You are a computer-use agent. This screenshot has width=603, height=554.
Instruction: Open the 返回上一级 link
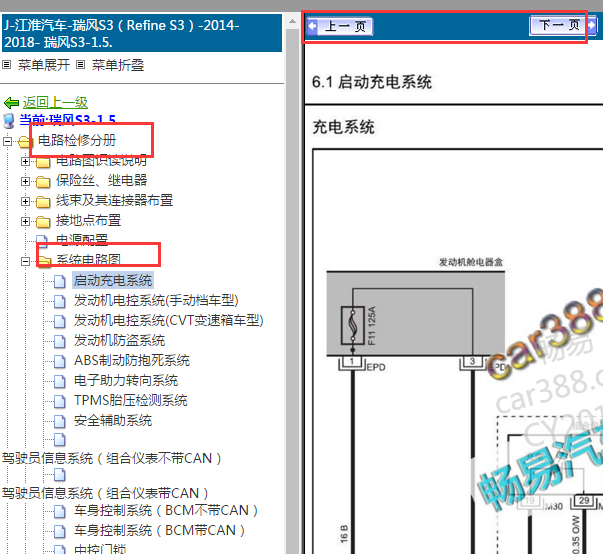click(55, 102)
